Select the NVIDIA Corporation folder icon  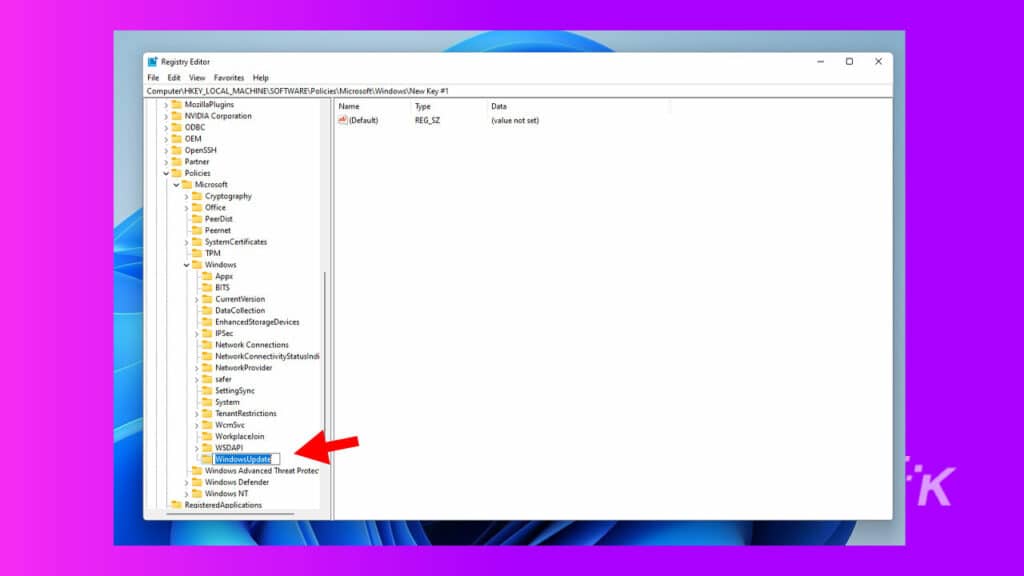(176, 116)
